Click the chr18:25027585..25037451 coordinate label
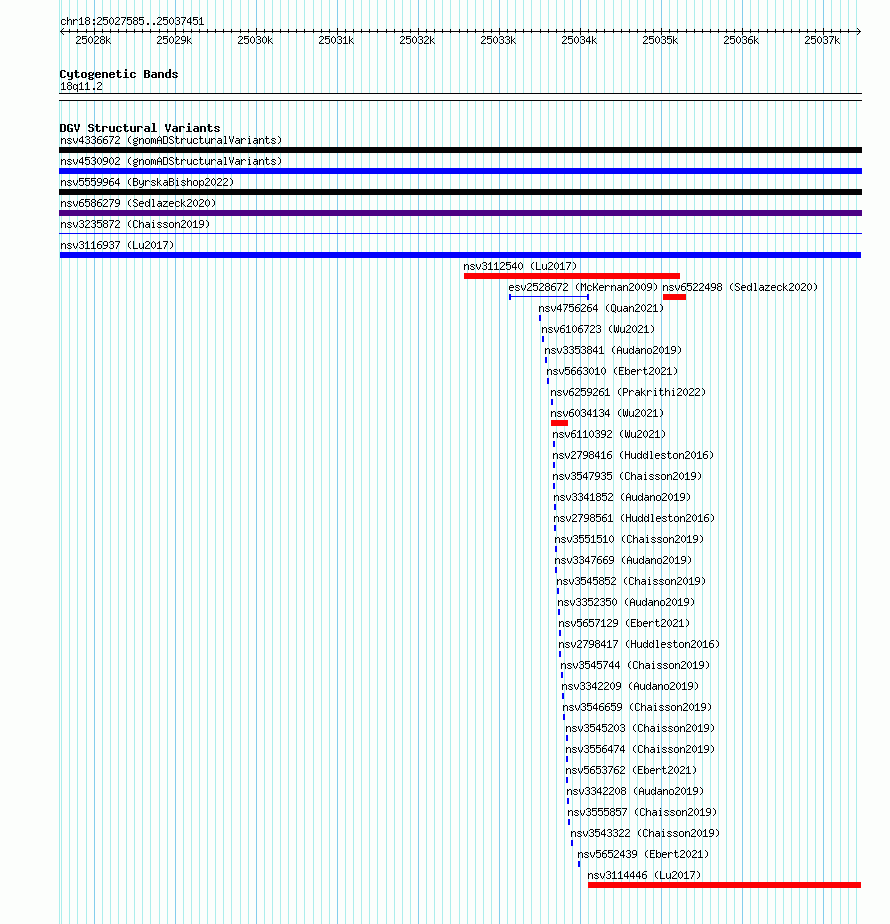Screen dimensions: 890x924 coord(132,21)
